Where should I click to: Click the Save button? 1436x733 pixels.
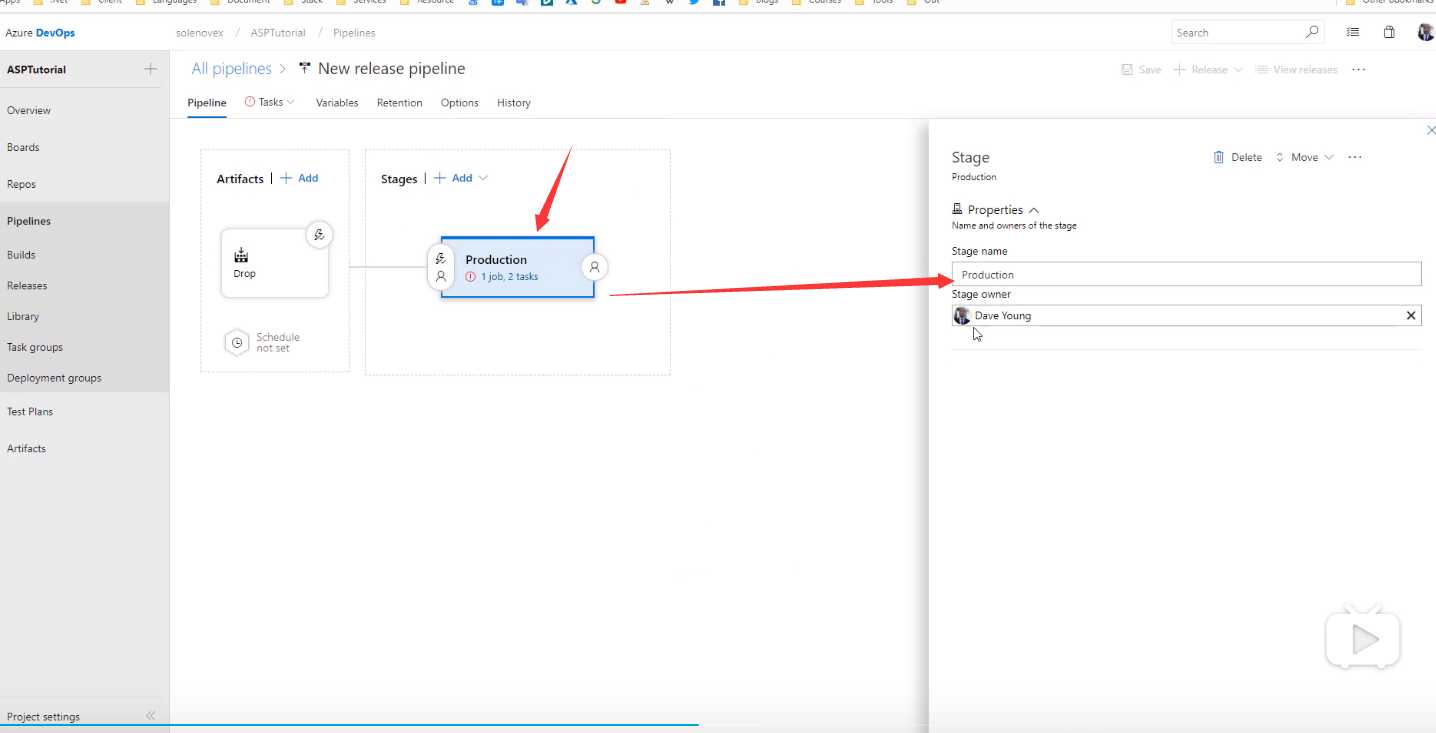point(1141,70)
